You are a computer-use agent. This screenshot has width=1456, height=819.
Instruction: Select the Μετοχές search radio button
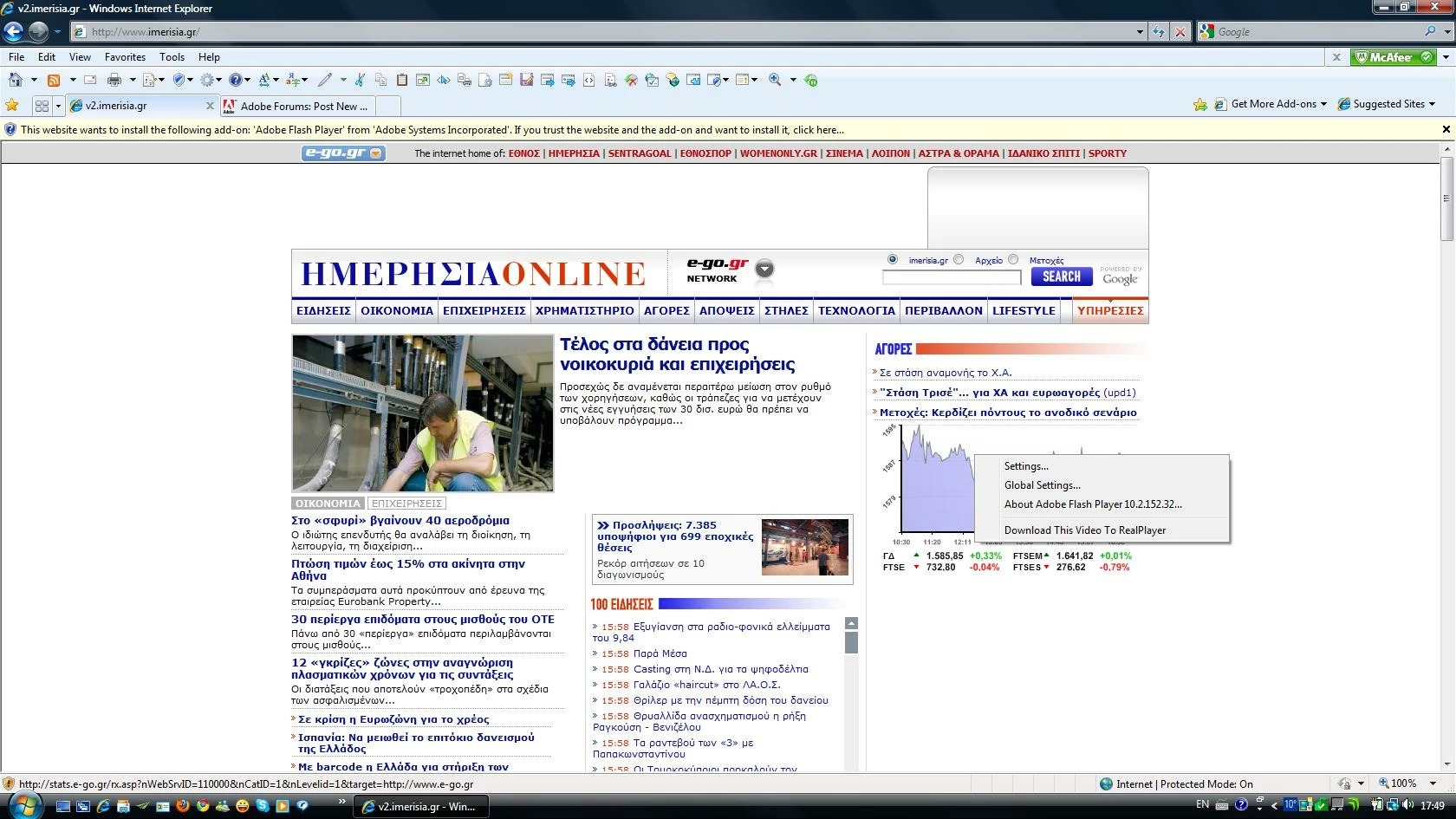coord(1013,259)
